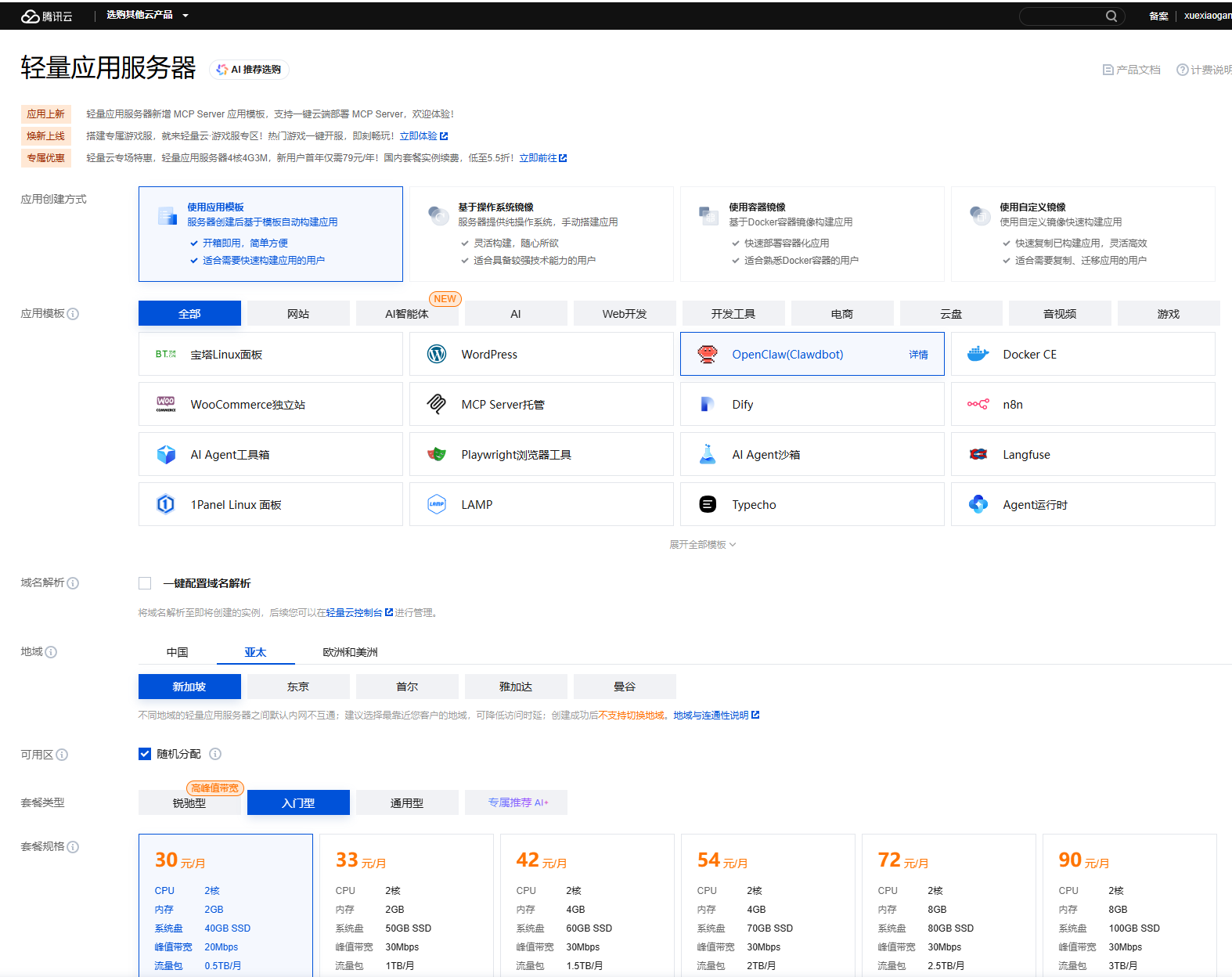
Task: Choose the 使用容器镜像 creation method
Action: point(812,234)
